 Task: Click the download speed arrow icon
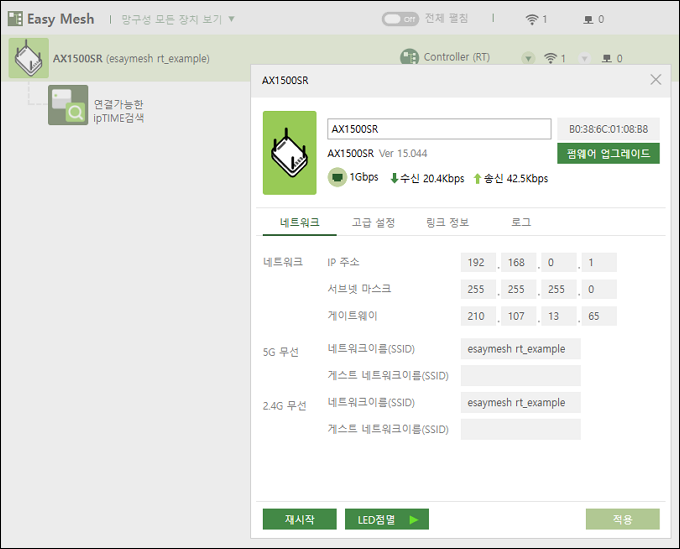[394, 178]
